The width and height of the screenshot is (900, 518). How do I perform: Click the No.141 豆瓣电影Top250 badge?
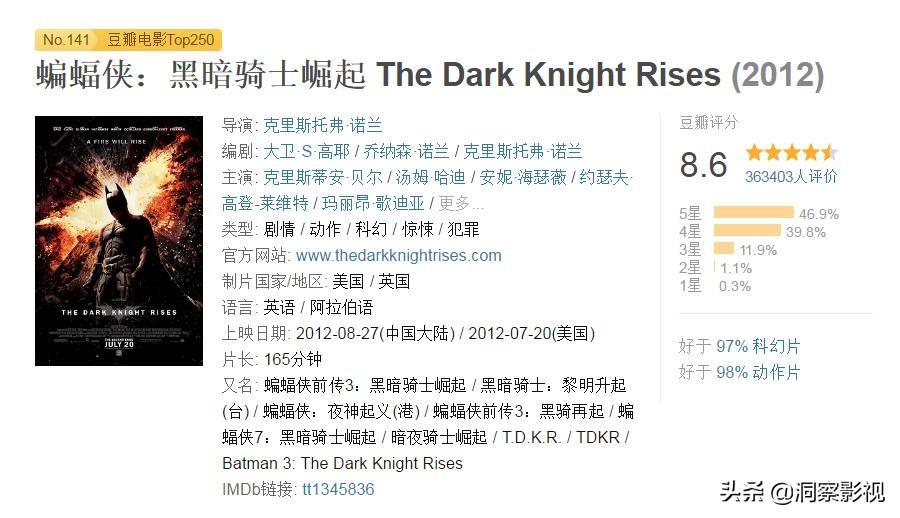[128, 40]
